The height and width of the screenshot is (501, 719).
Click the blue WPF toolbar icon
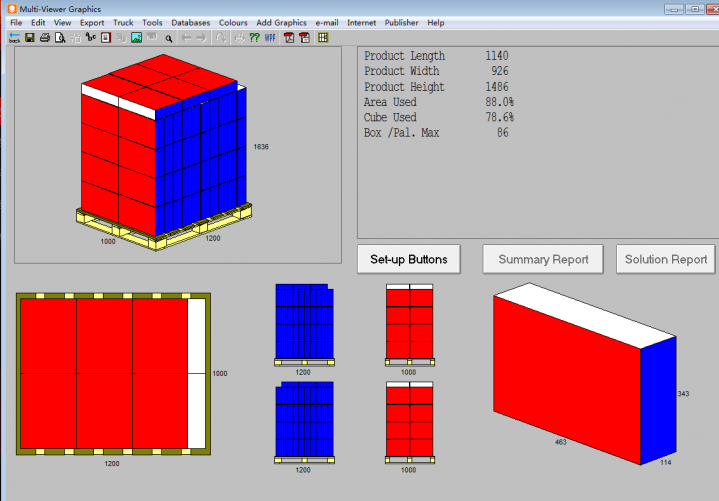click(270, 38)
